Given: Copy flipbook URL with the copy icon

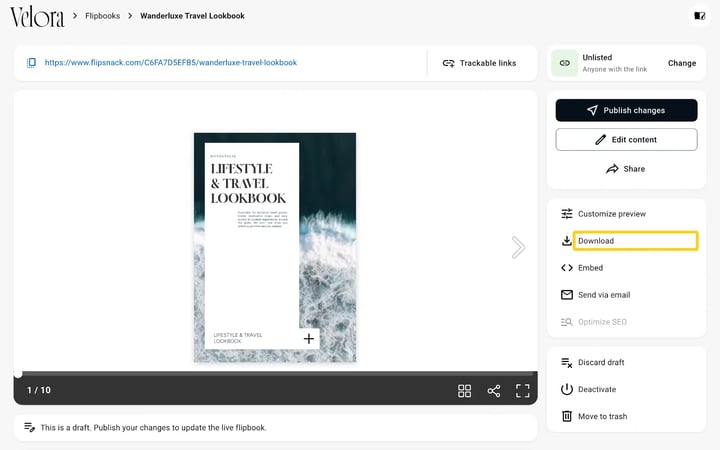Looking at the screenshot, I should (x=31, y=62).
